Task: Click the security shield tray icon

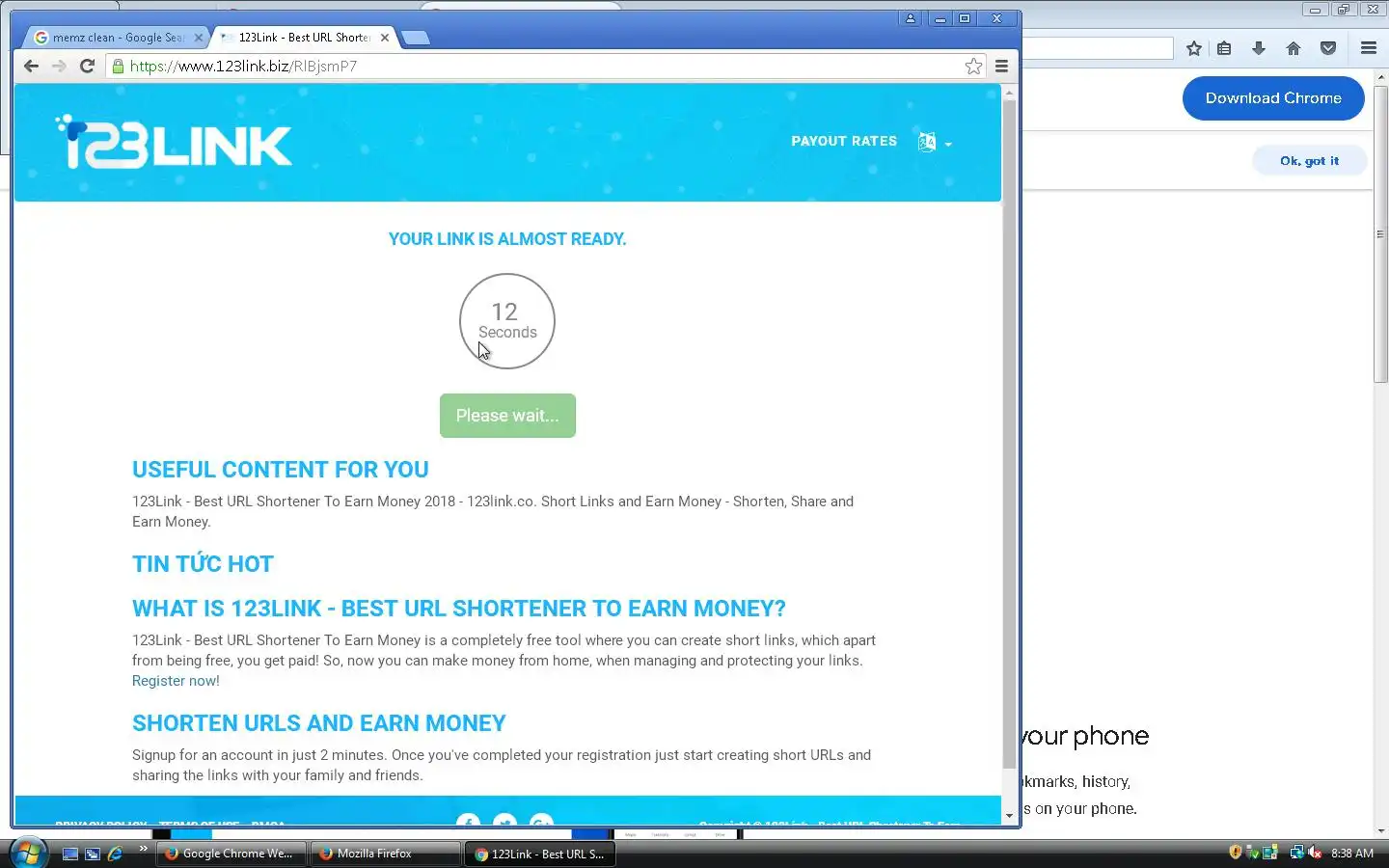Action: click(x=1236, y=853)
